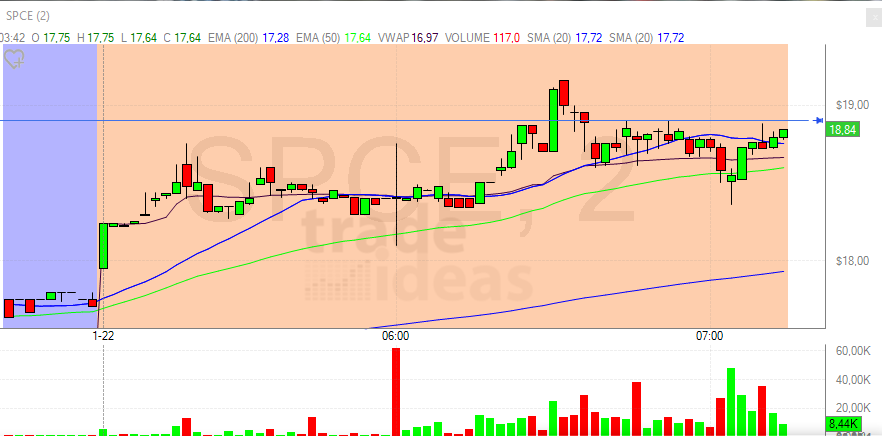Click the EMA (50) 17,64 legend entry
This screenshot has width=882, height=436.
point(334,38)
